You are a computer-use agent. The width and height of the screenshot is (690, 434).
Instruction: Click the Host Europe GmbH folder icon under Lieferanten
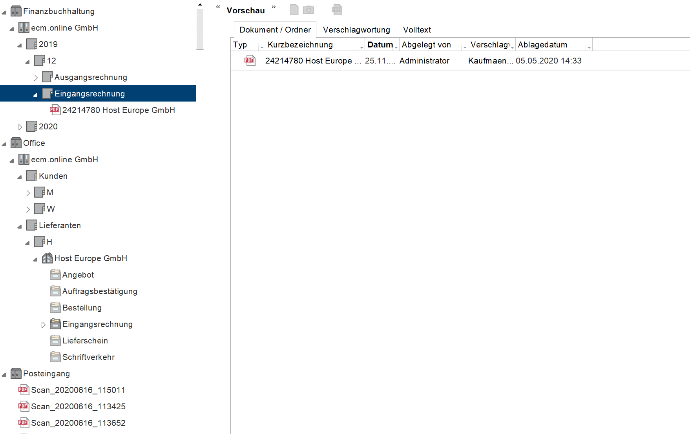click(x=47, y=258)
